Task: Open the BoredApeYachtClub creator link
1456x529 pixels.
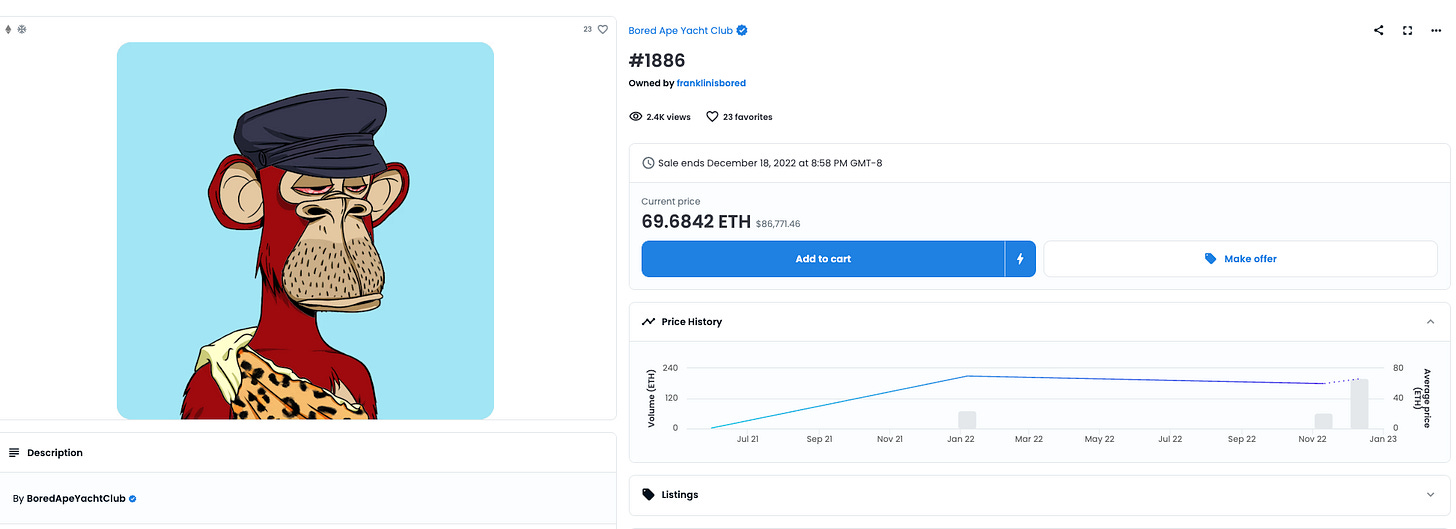Action: [75, 498]
